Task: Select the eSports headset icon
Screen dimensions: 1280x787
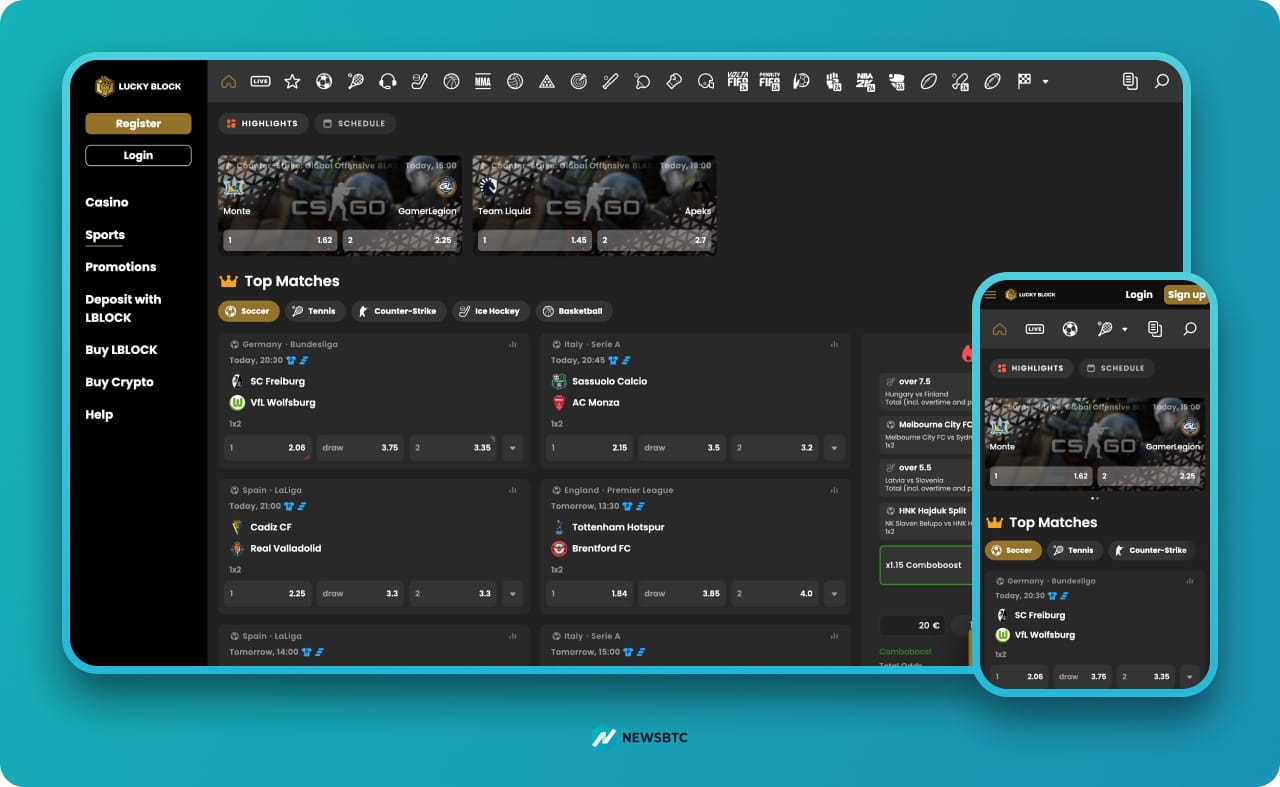Action: click(x=388, y=81)
